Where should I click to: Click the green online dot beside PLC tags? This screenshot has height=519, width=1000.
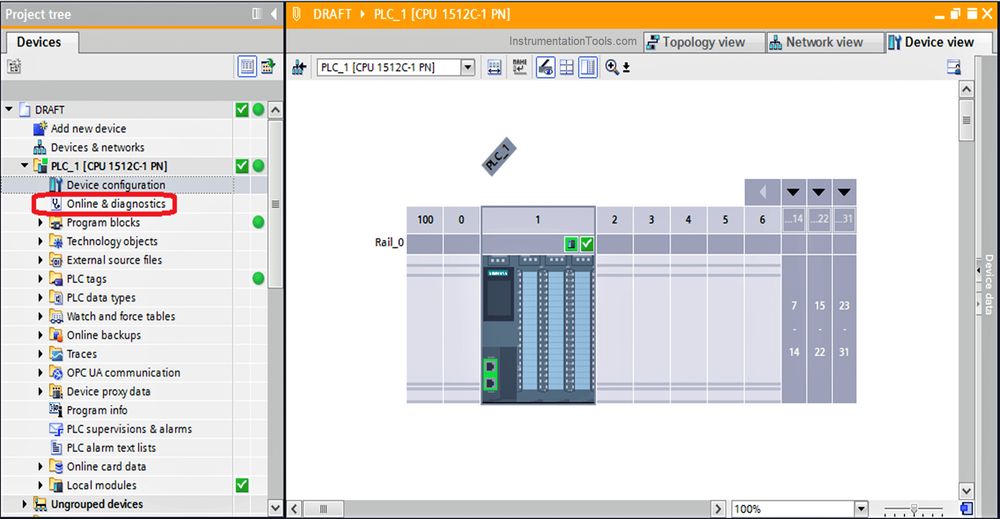[x=258, y=279]
